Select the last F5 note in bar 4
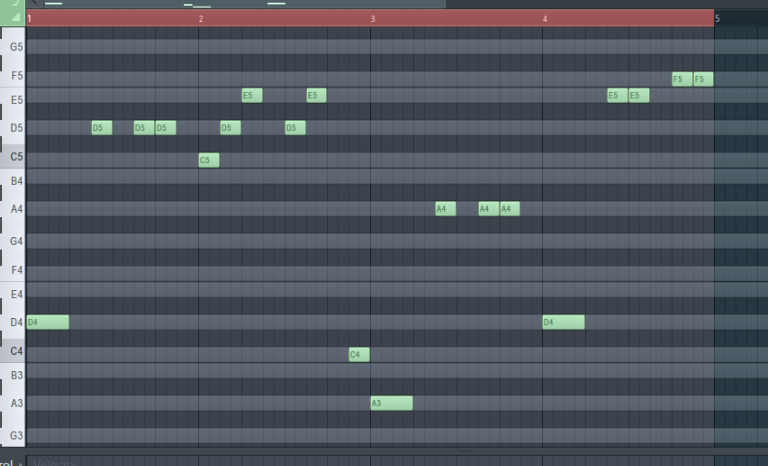 [x=703, y=79]
